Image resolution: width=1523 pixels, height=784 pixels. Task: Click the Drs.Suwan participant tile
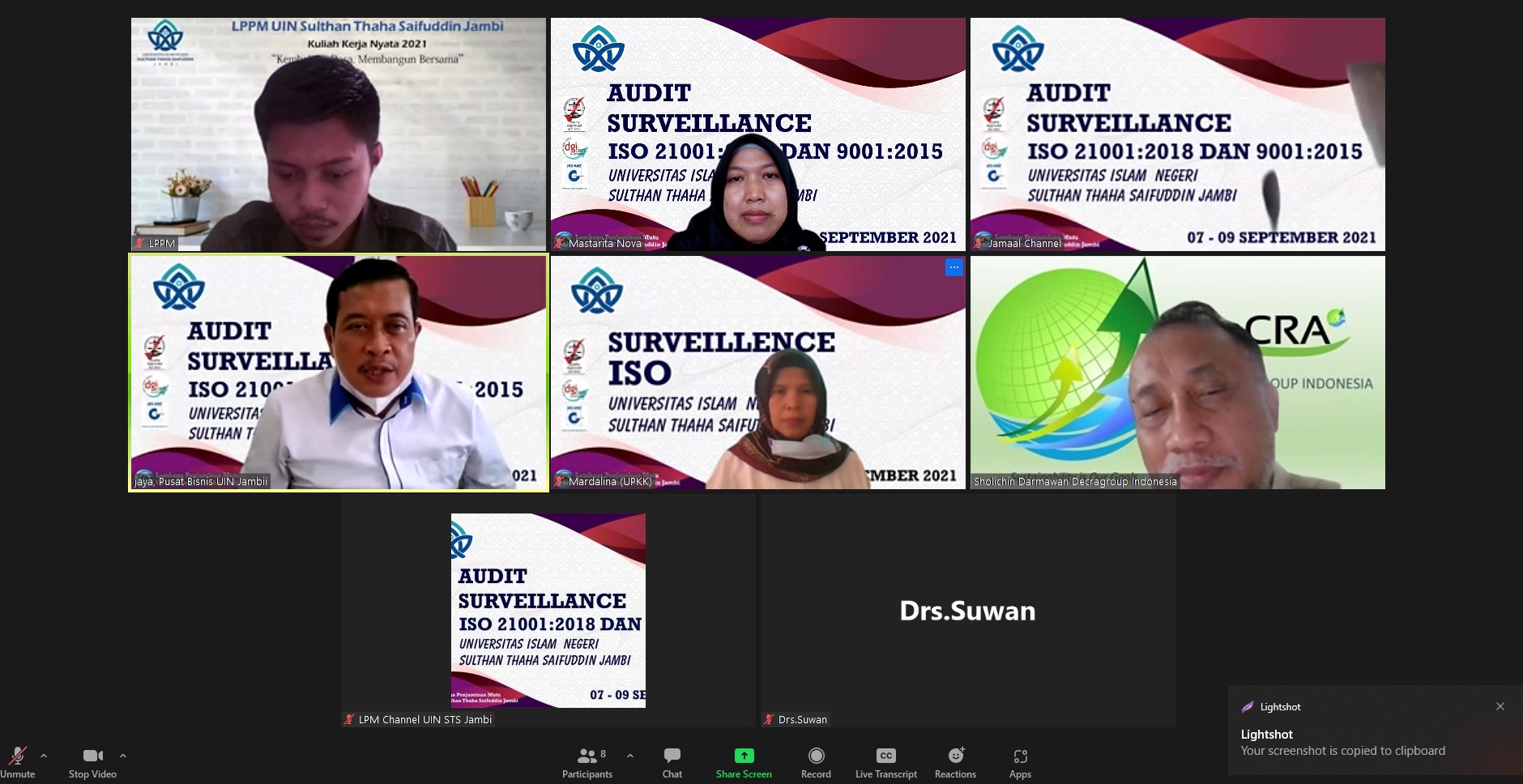tap(967, 611)
